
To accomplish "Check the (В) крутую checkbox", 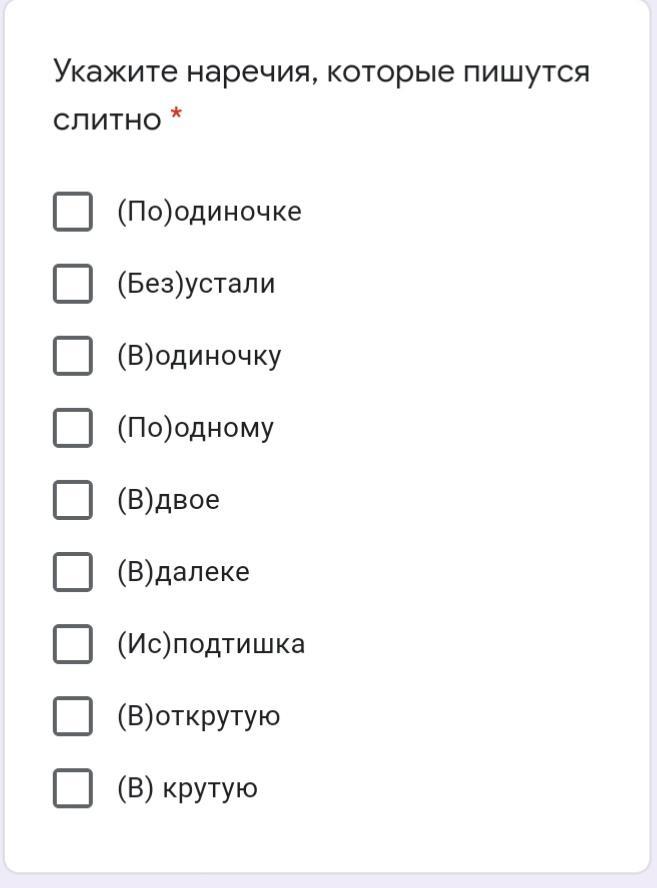I will (x=72, y=788).
